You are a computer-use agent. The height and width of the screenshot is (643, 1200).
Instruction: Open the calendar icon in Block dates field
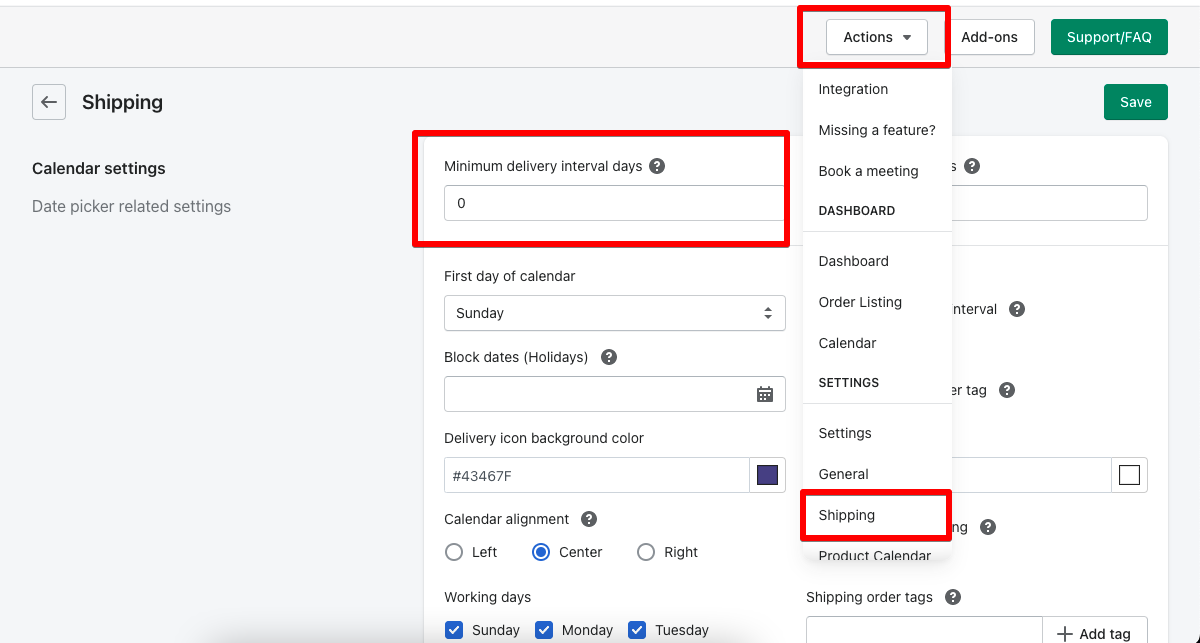click(x=765, y=394)
